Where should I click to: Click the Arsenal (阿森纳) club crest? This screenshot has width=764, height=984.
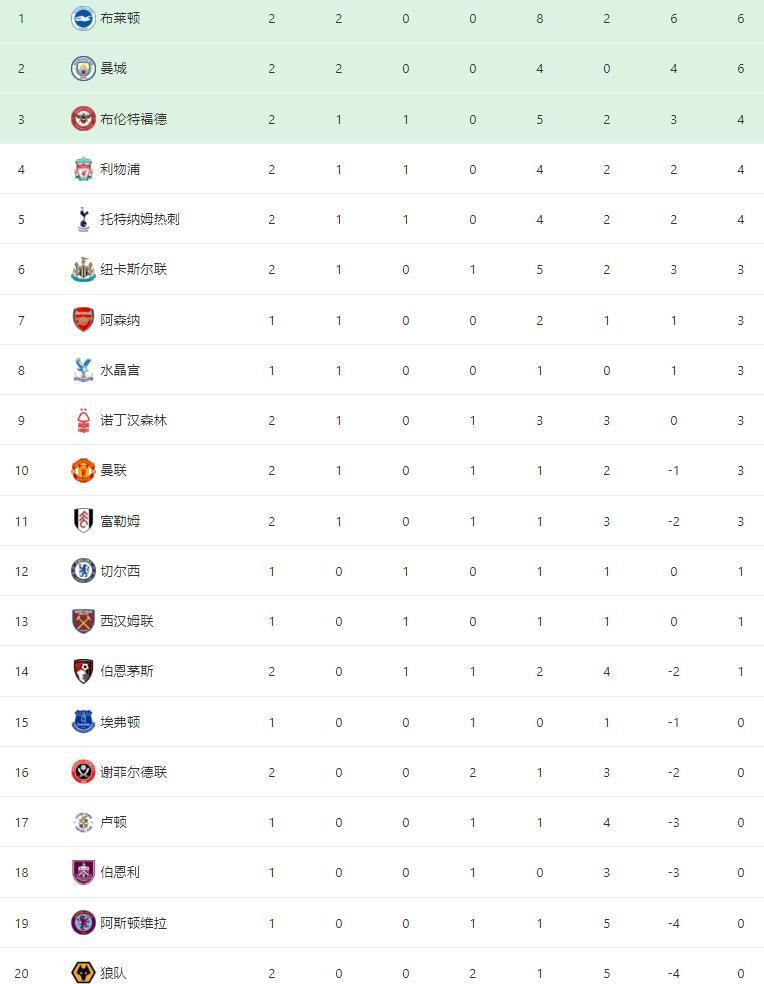[83, 320]
